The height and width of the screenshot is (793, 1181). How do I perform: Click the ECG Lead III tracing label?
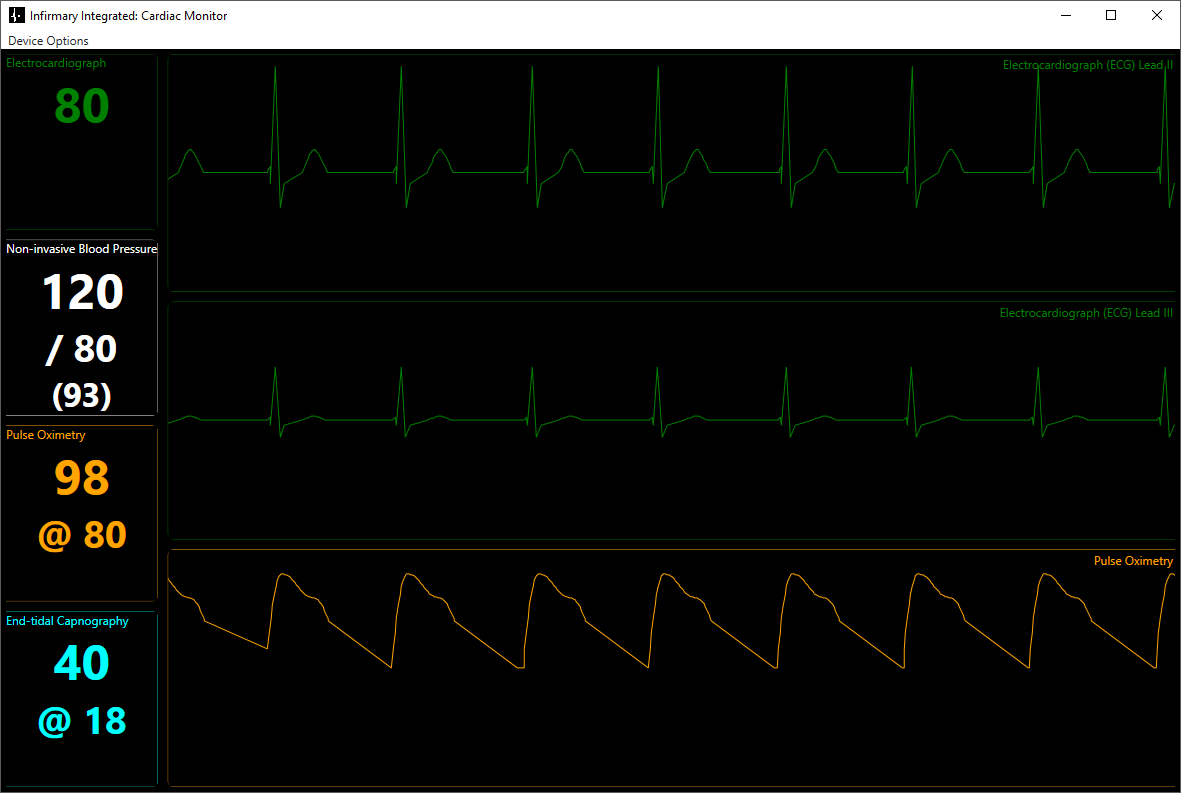click(1086, 313)
